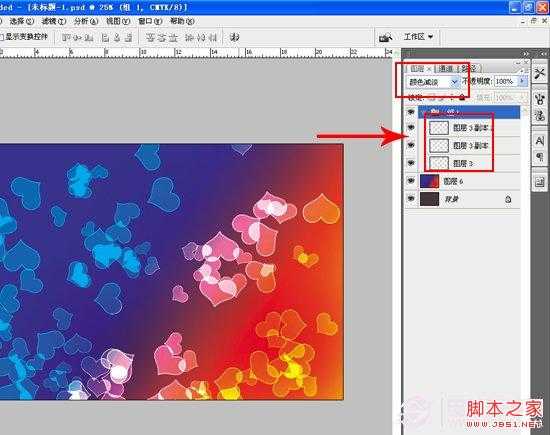The image size is (550, 435).
Task: Click the align right edges icon
Action: click(x=128, y=37)
